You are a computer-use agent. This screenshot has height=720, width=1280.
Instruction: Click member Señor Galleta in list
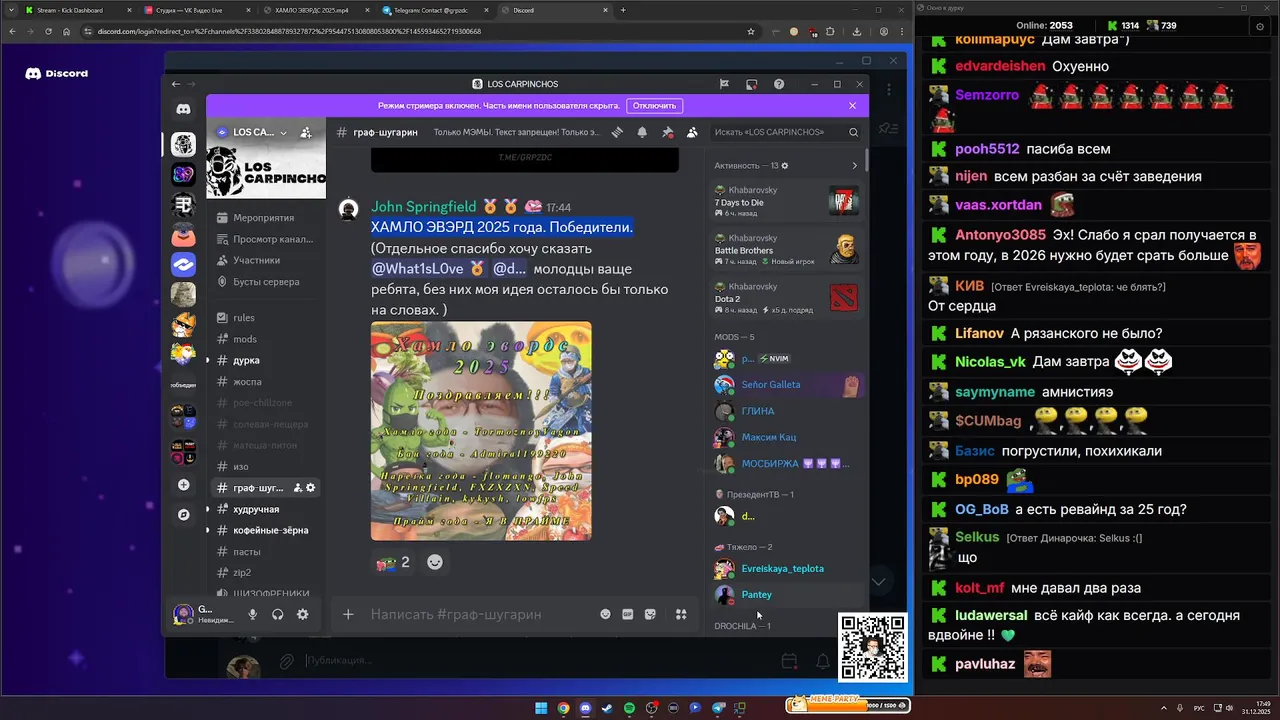(786, 385)
